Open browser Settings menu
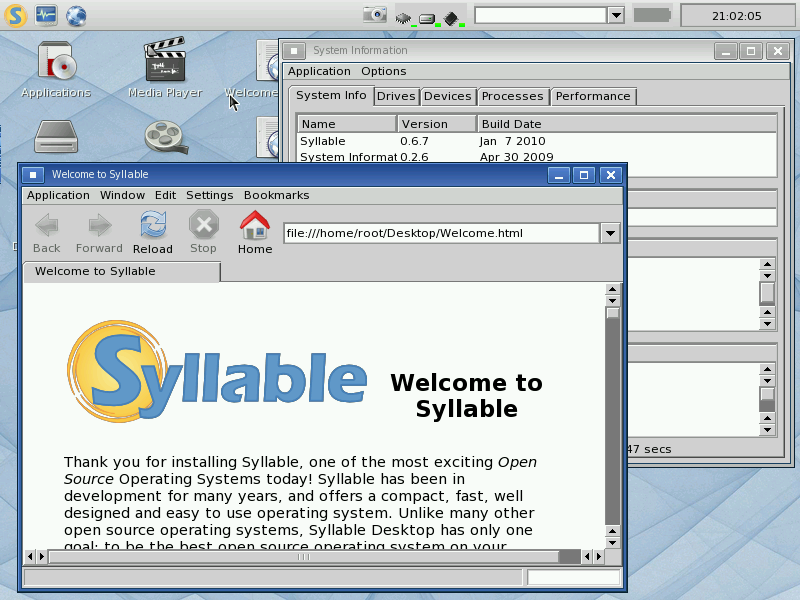 pos(210,195)
